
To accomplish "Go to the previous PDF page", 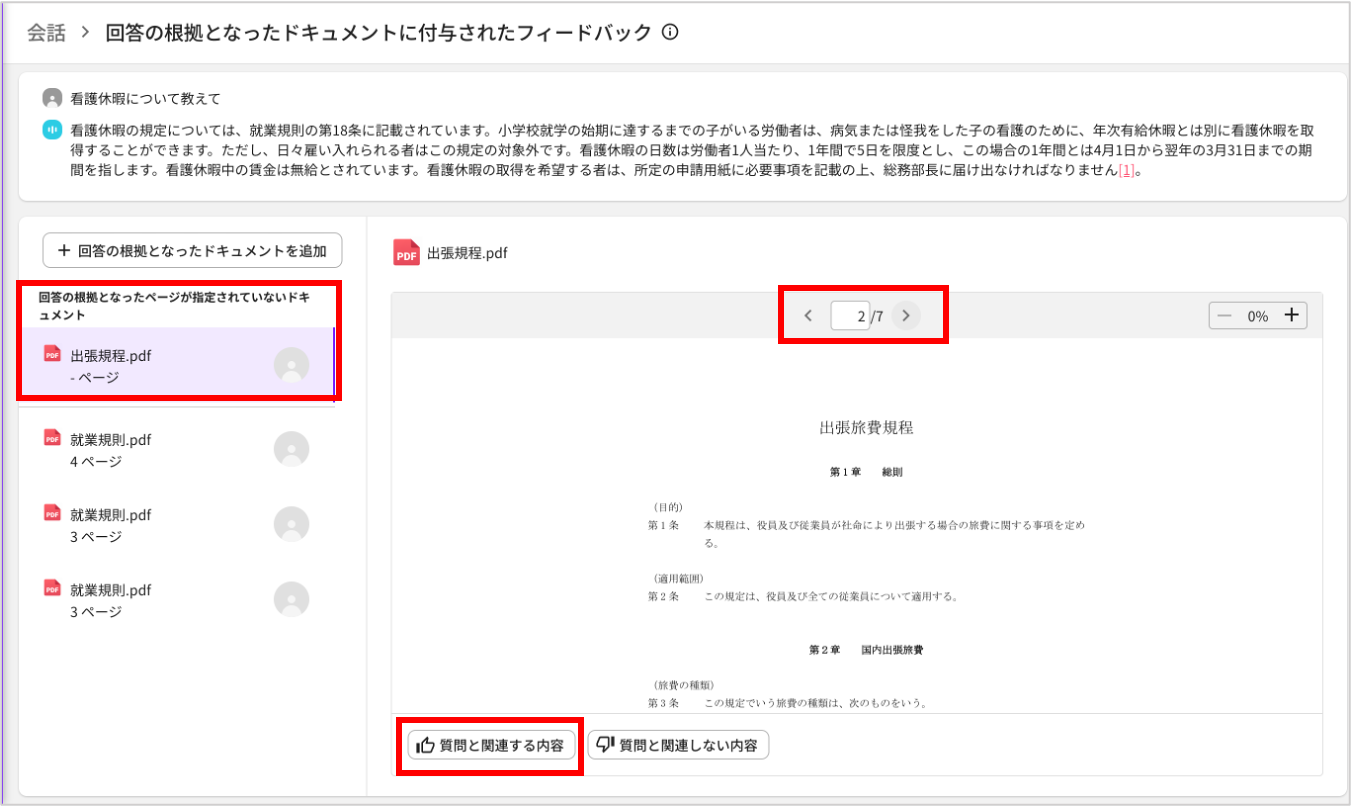I will point(808,316).
